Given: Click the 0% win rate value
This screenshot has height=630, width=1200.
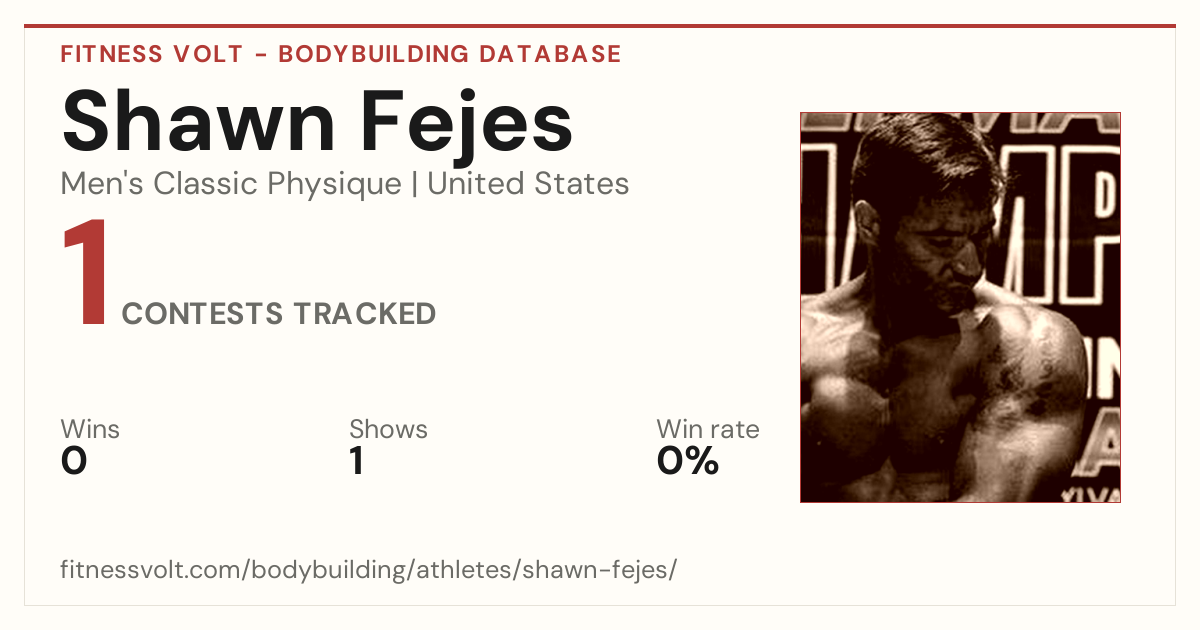Looking at the screenshot, I should [688, 462].
